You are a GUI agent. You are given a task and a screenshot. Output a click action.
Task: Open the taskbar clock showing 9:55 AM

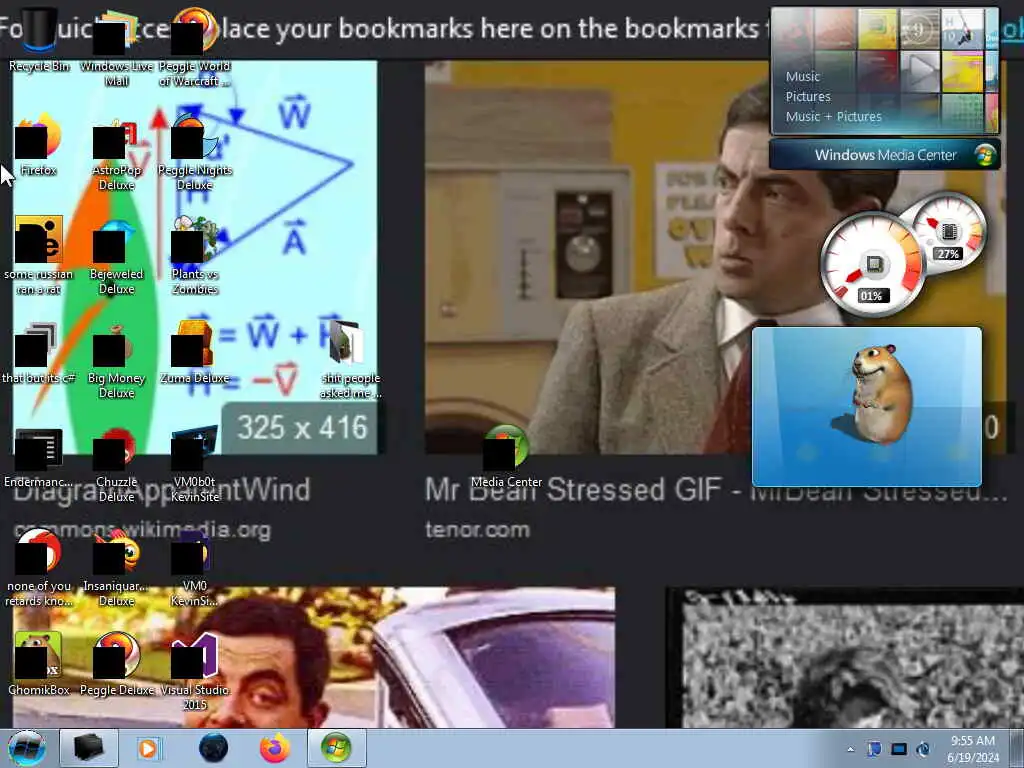[x=973, y=748]
